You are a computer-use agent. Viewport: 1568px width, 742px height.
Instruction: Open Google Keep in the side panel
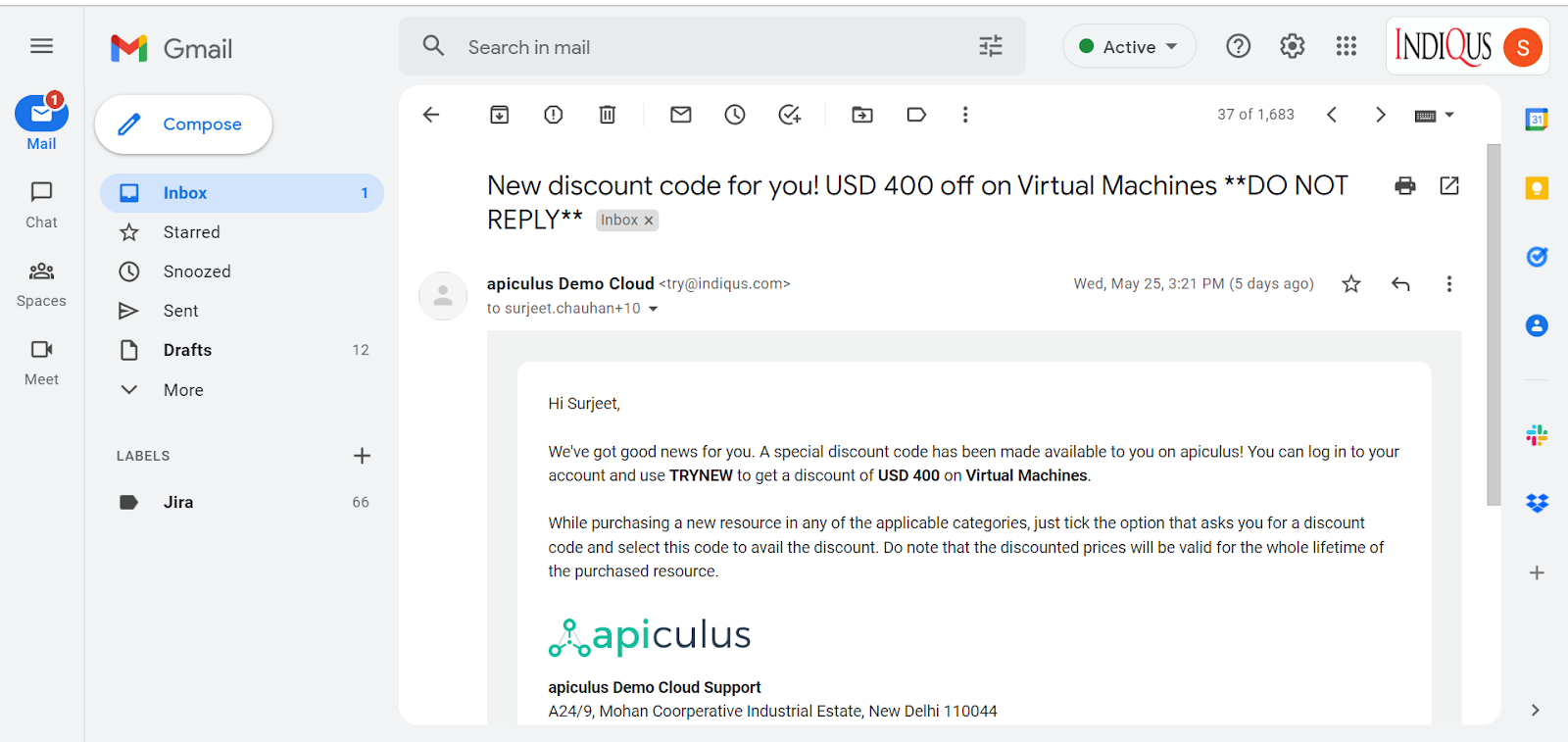click(x=1537, y=187)
